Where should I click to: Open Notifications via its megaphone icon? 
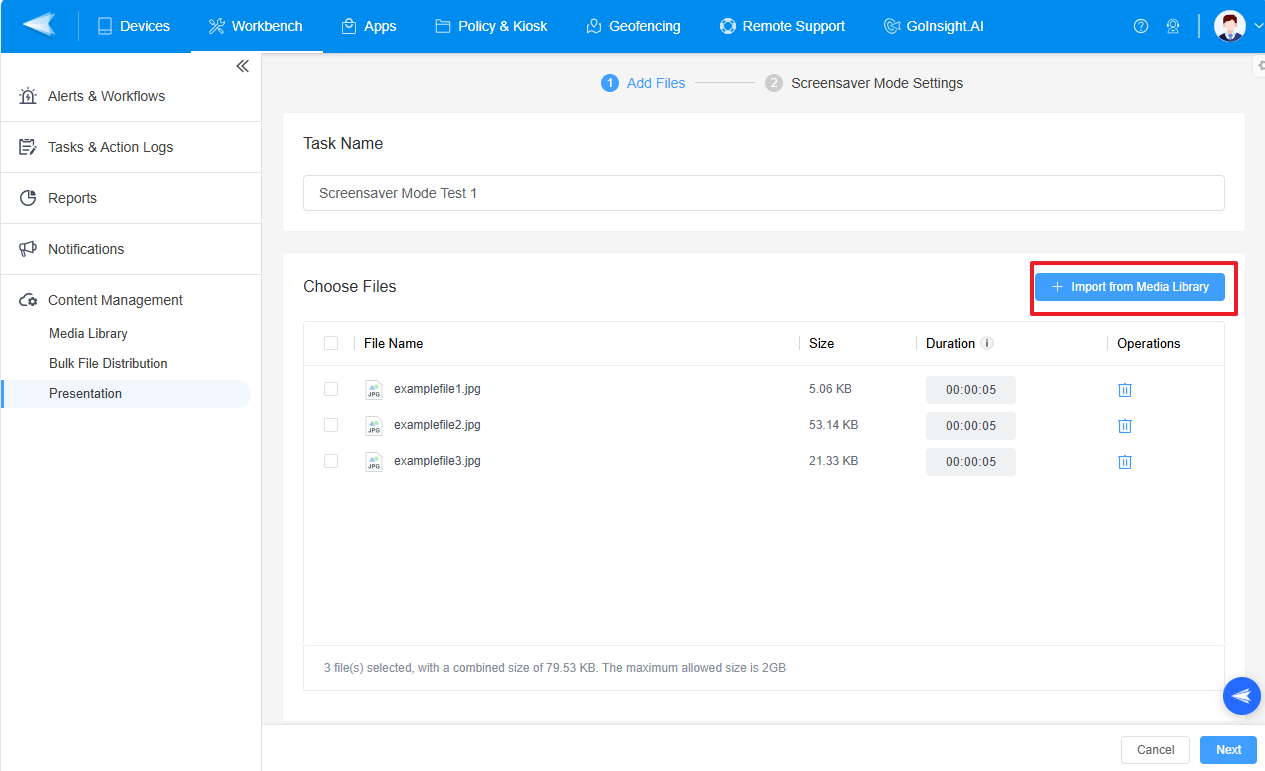pos(27,248)
